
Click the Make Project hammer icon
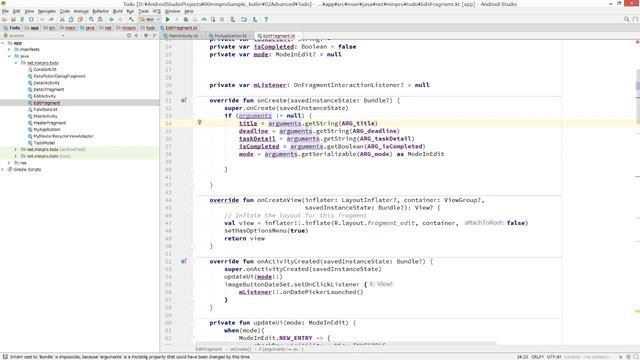(131, 19)
